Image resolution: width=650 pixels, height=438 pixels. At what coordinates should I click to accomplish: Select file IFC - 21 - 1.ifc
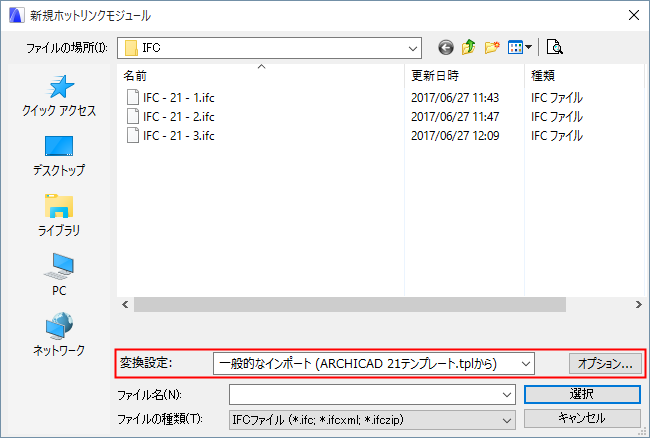179,98
